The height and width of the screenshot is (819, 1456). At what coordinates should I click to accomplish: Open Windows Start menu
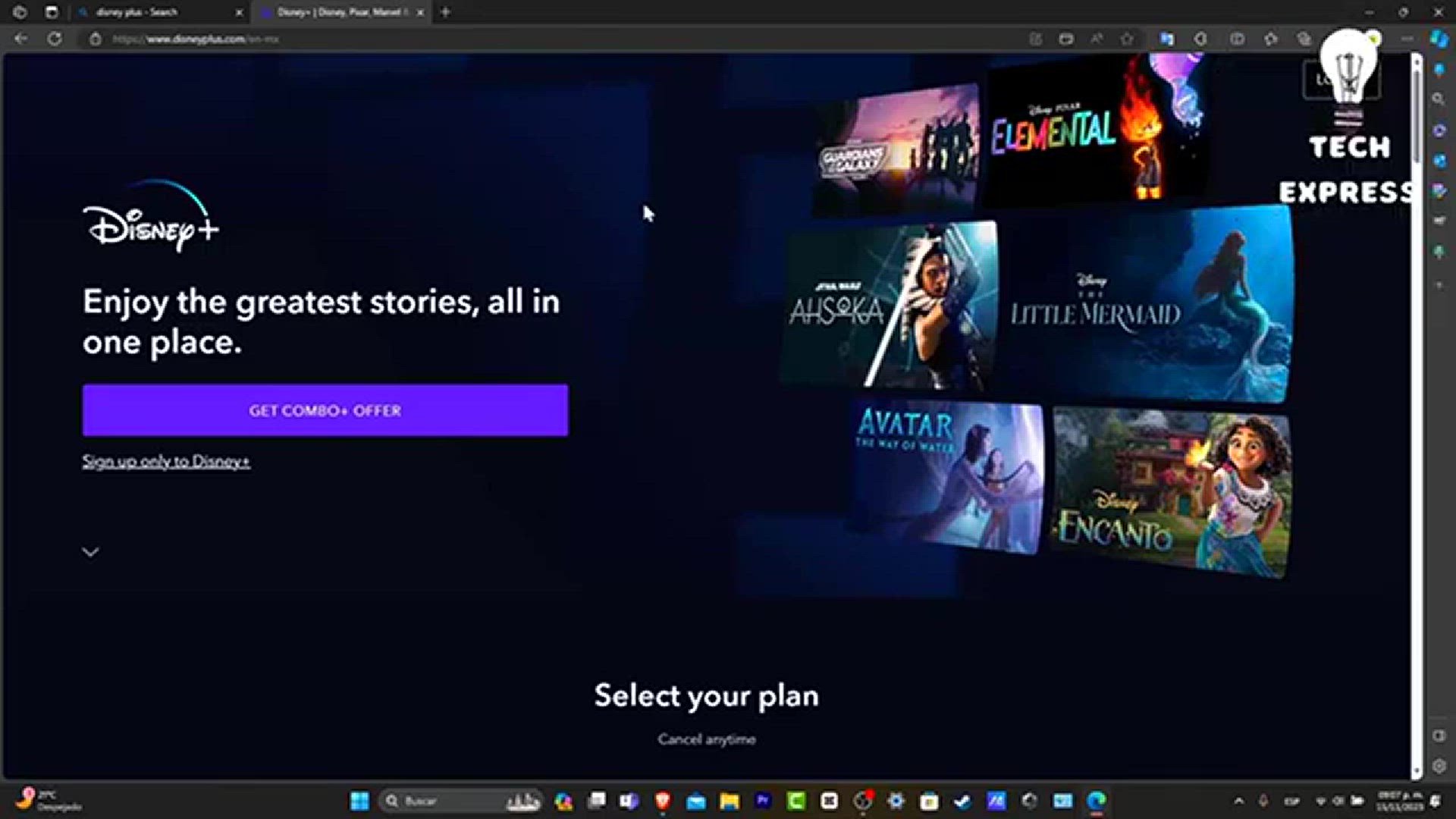pos(359,801)
